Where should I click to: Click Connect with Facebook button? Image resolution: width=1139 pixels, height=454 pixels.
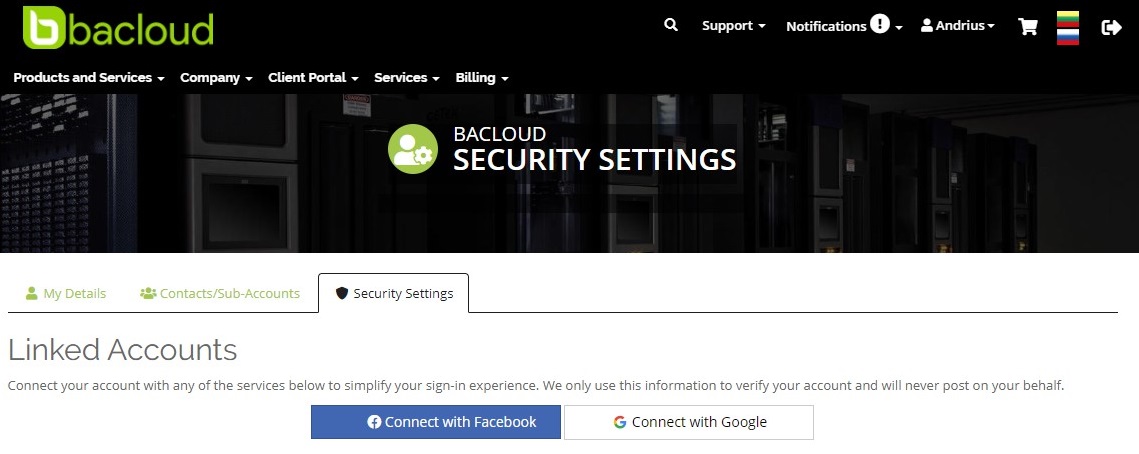pos(436,422)
